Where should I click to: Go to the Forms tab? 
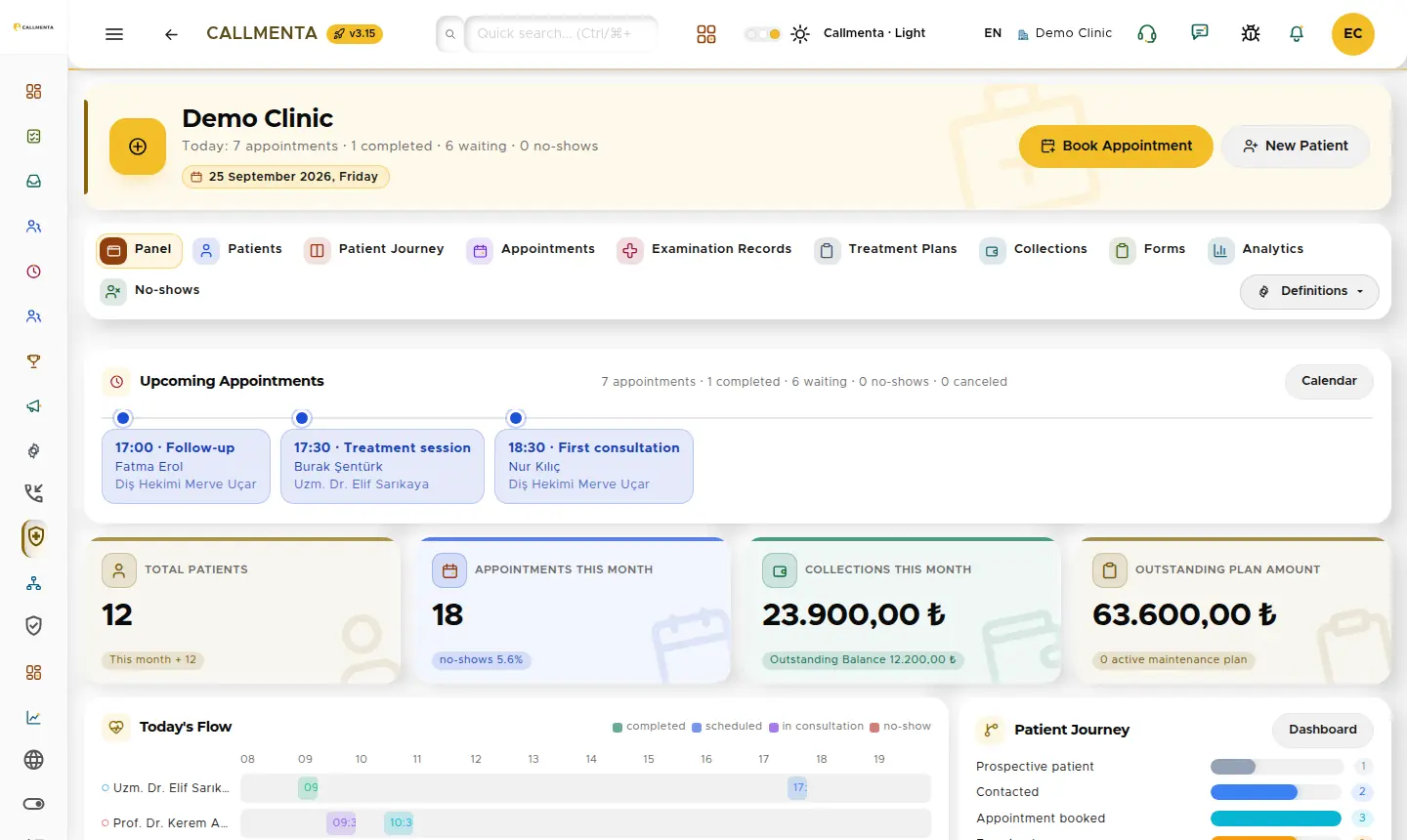(x=1148, y=250)
